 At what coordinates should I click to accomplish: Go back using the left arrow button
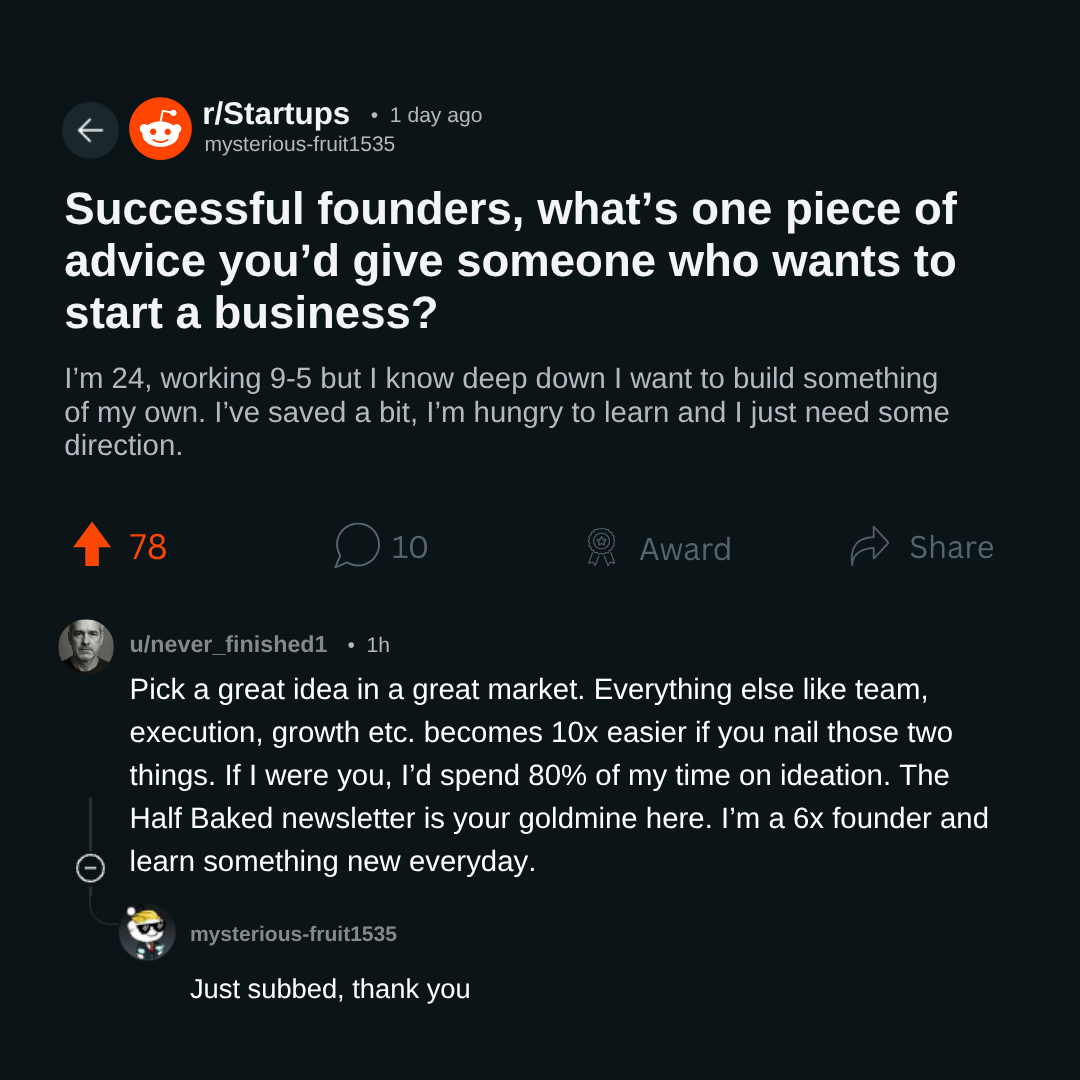coord(90,130)
